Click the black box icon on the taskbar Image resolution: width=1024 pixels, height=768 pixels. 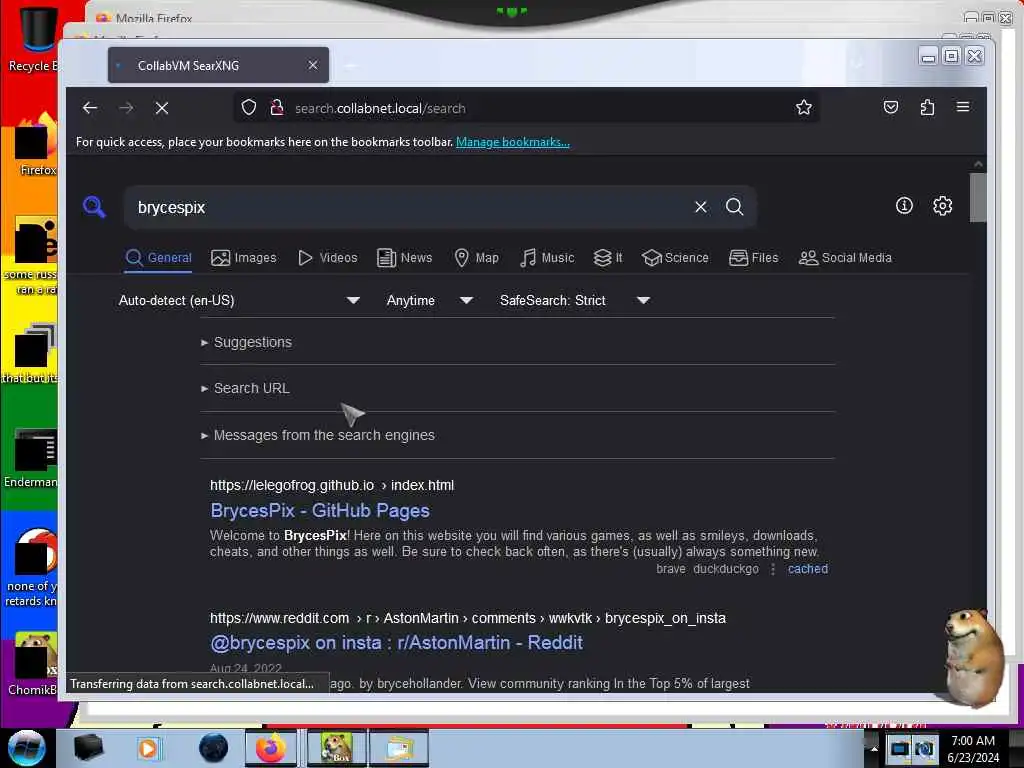point(88,748)
